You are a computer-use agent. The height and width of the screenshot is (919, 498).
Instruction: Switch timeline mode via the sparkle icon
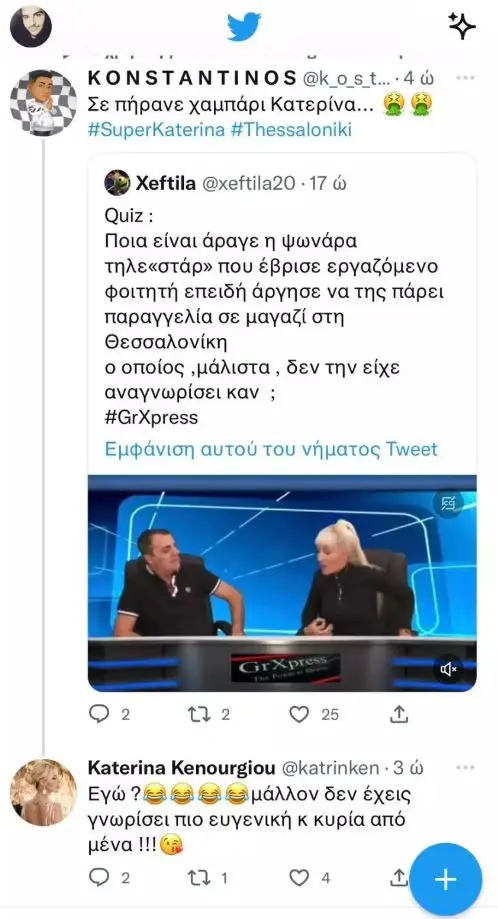462,26
